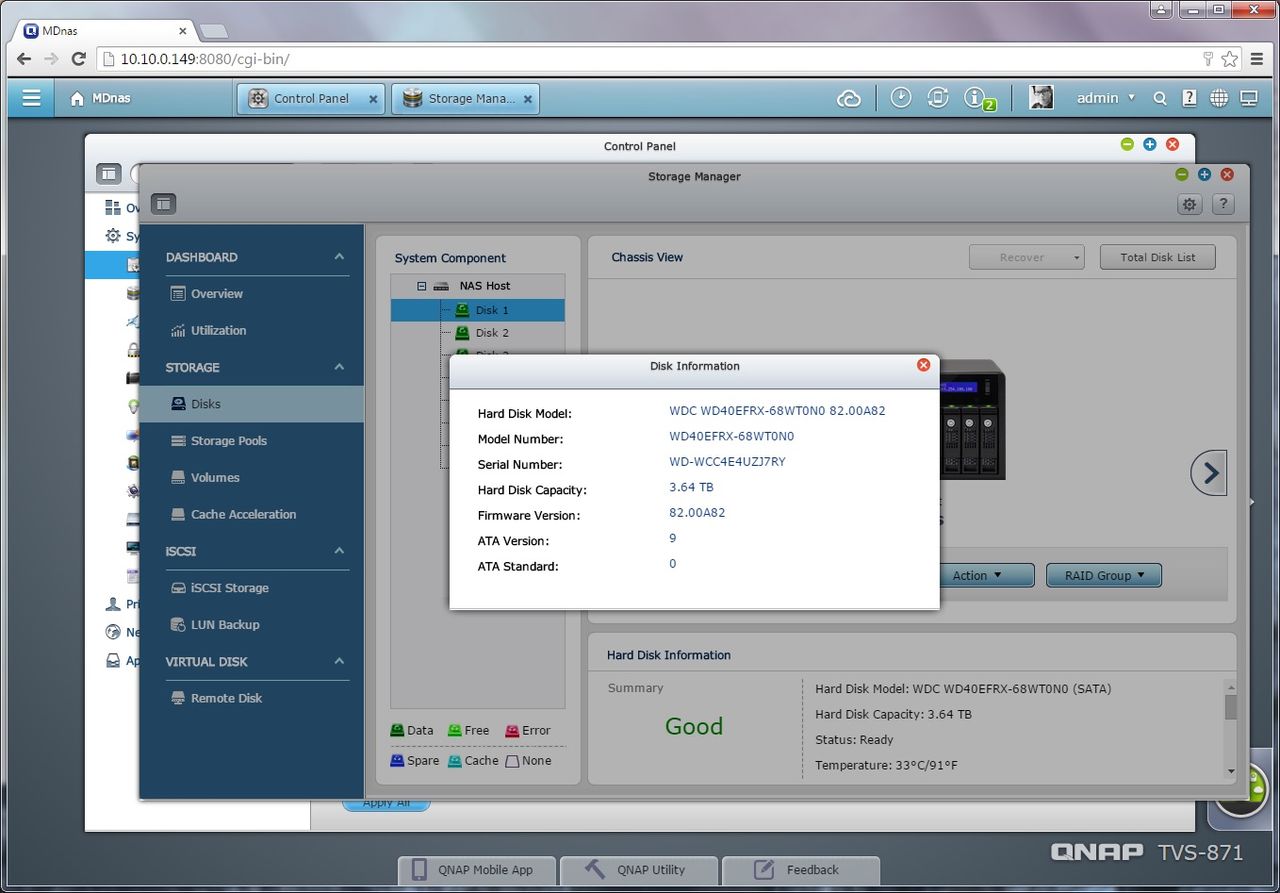Open the language globe icon
The height and width of the screenshot is (893, 1280).
click(x=1219, y=98)
